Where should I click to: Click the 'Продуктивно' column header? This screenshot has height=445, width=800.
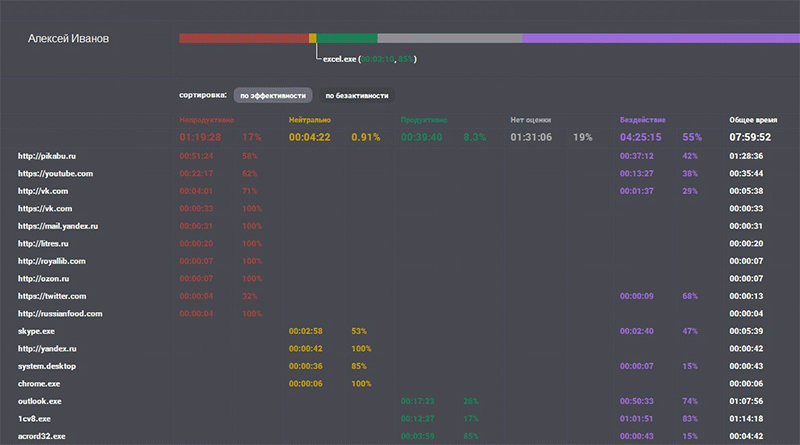click(424, 120)
